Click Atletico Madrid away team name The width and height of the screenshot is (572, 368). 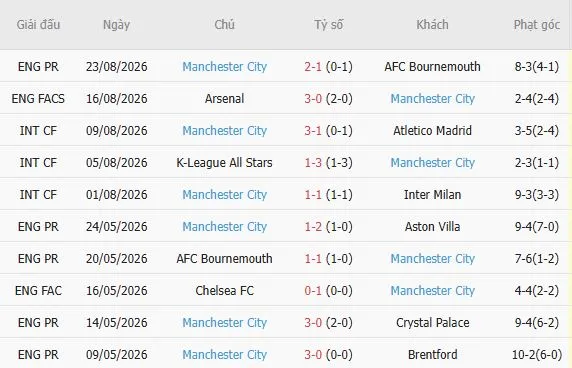(432, 131)
